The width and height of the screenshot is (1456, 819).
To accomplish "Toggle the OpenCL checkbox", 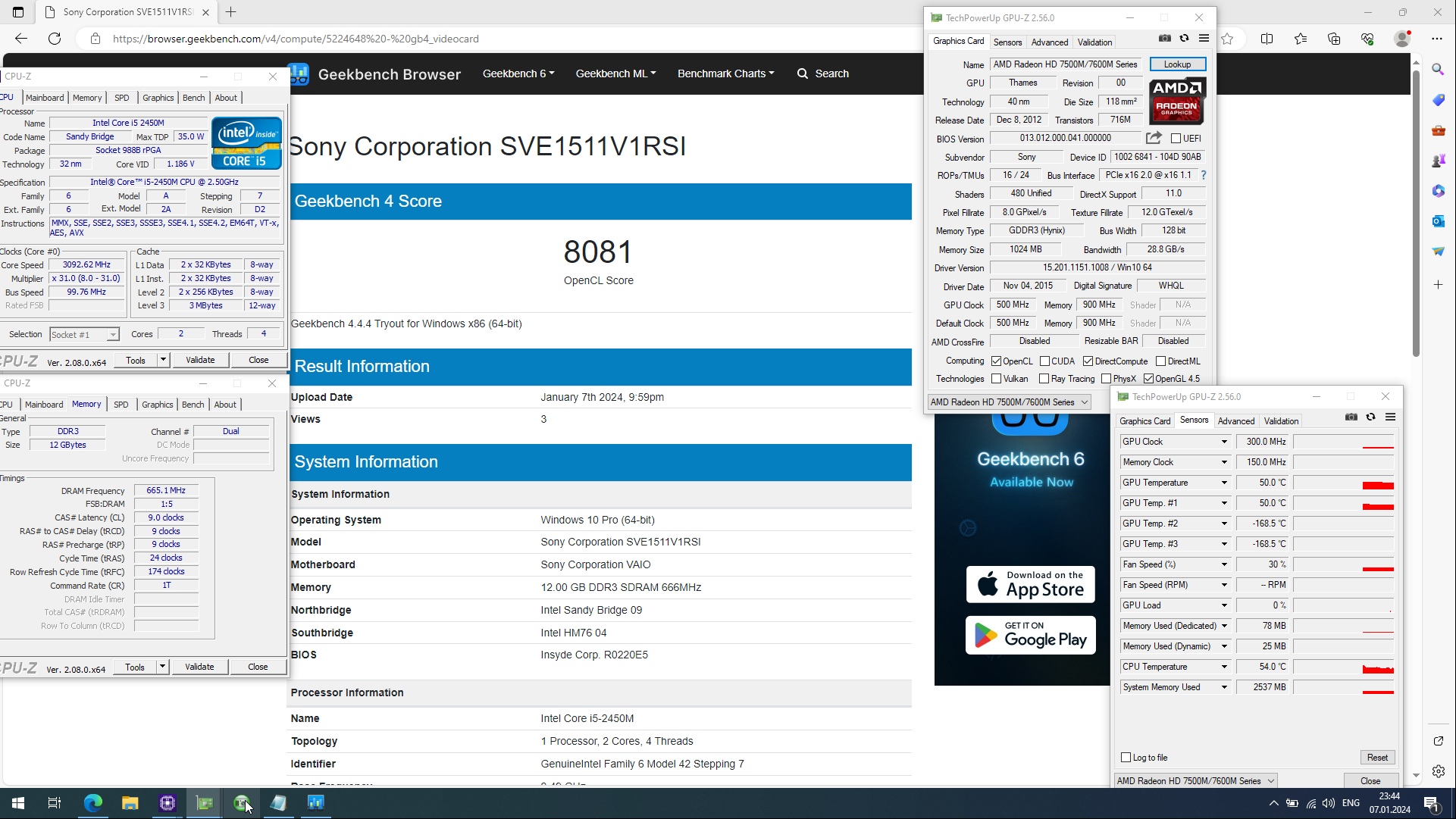I will (x=997, y=361).
